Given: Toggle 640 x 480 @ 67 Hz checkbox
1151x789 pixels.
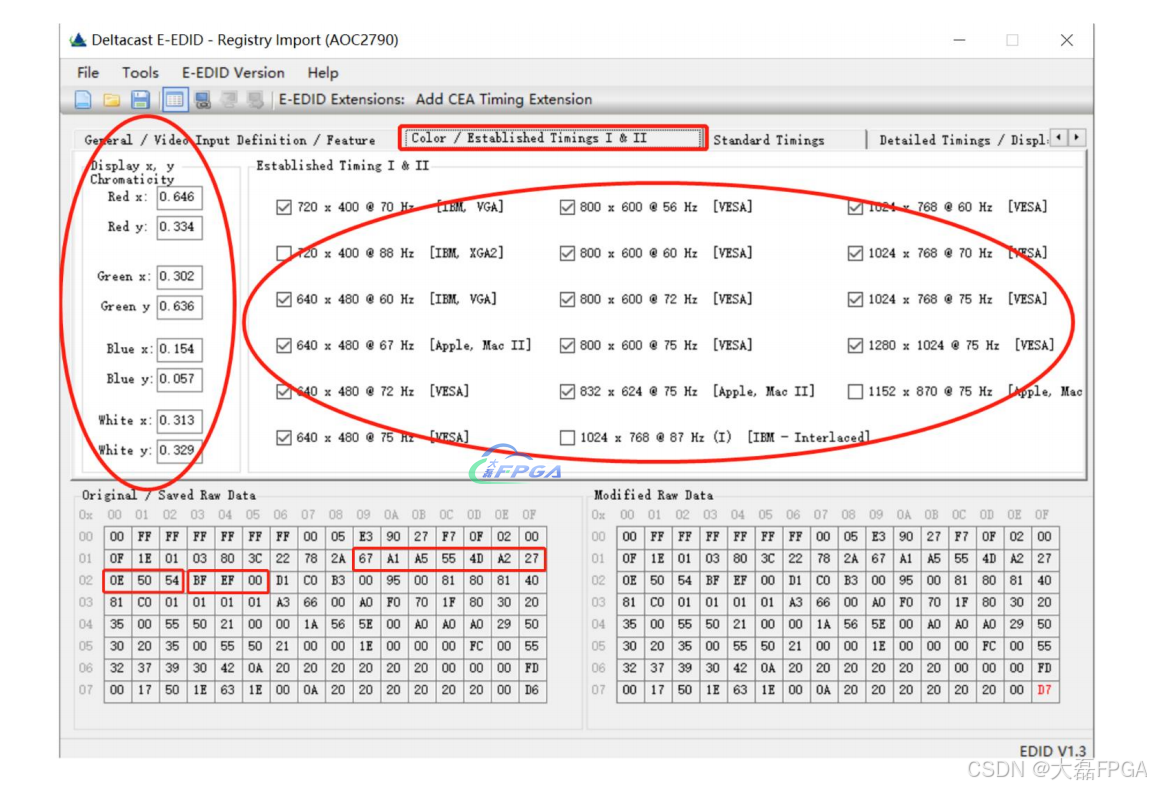Looking at the screenshot, I should click(284, 346).
